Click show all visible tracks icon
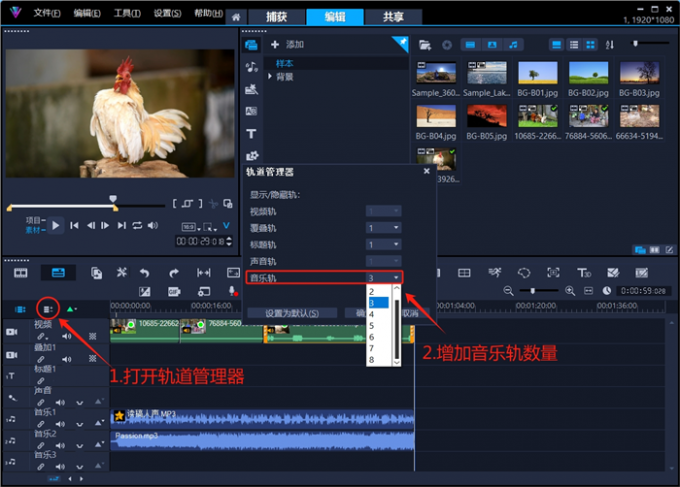The height and width of the screenshot is (487, 680). pos(20,309)
